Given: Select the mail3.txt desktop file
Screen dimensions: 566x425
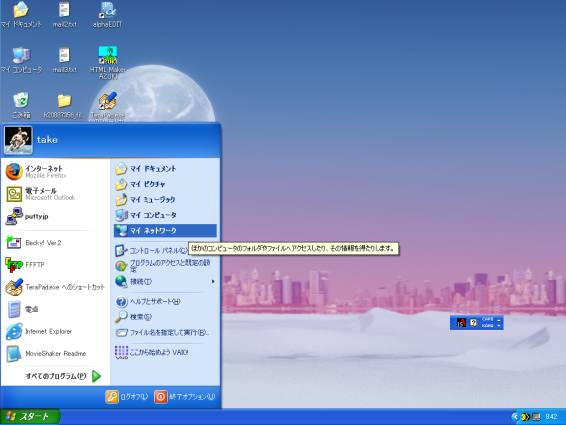Looking at the screenshot, I should tap(64, 60).
